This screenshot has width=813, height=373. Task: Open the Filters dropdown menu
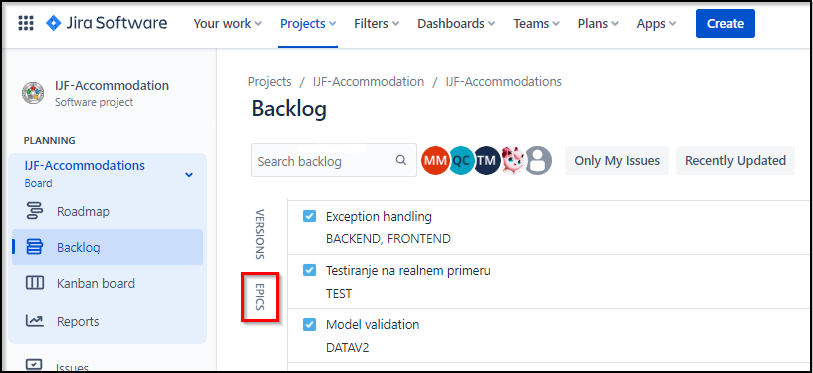pyautogui.click(x=376, y=23)
